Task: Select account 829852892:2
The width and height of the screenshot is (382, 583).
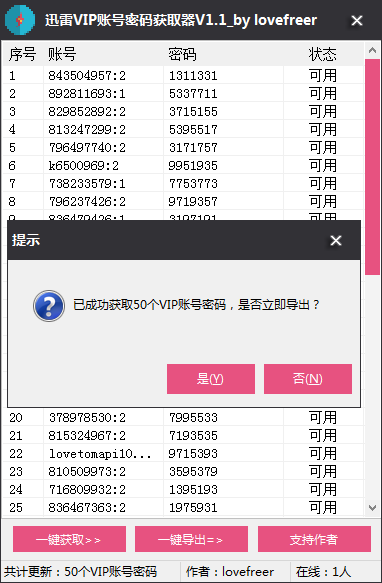Action: tap(87, 112)
